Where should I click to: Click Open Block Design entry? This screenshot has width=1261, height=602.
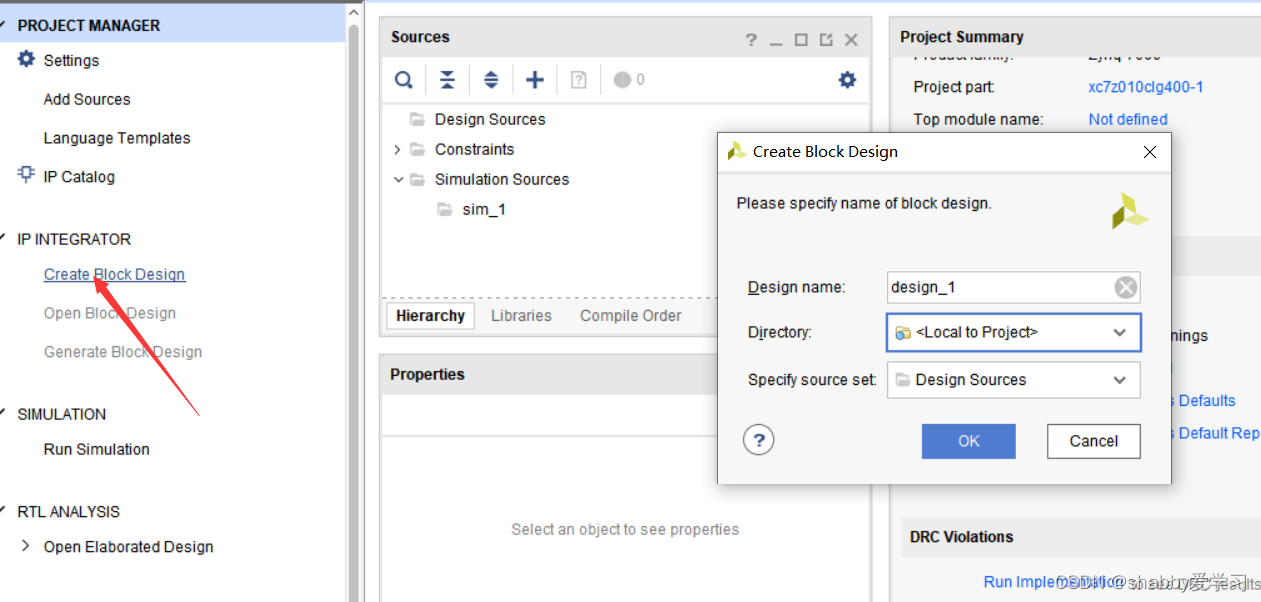point(110,313)
